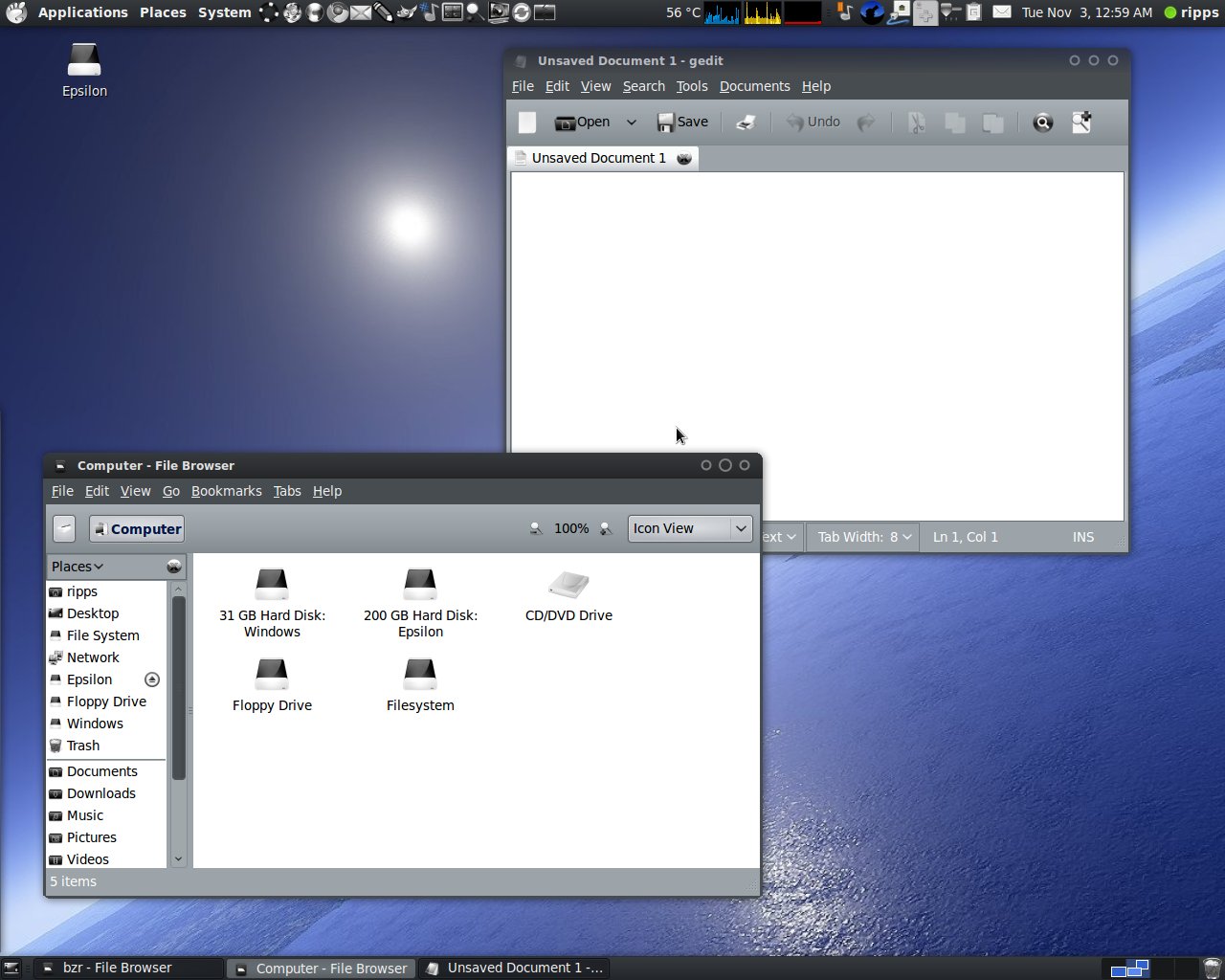Eject the Epsilon volume in sidebar
The height and width of the screenshot is (980, 1225).
(x=151, y=679)
